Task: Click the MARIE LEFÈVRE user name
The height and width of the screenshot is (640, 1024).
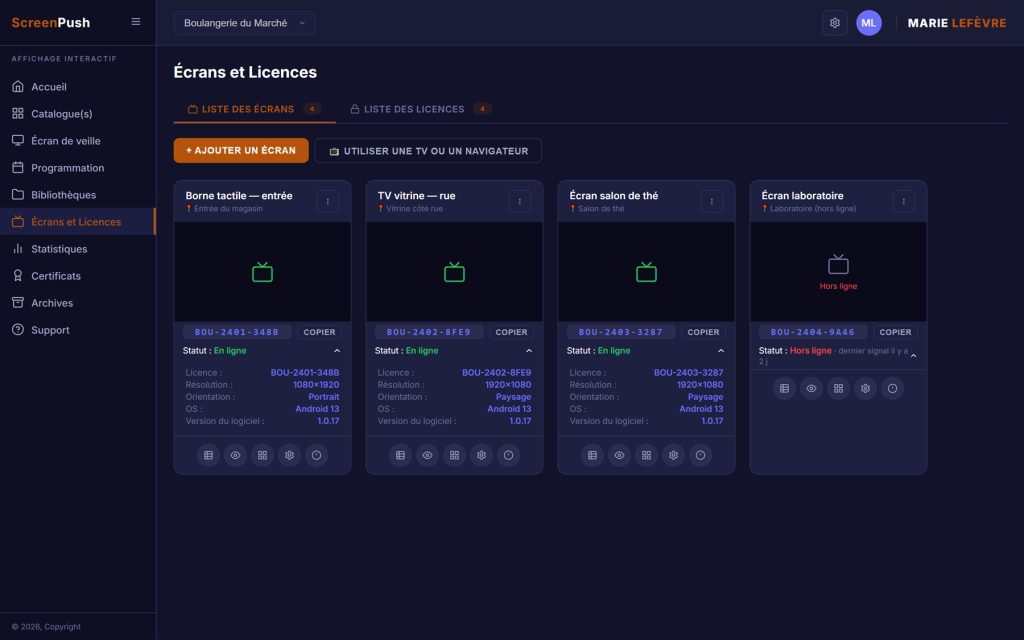Action: [x=957, y=23]
